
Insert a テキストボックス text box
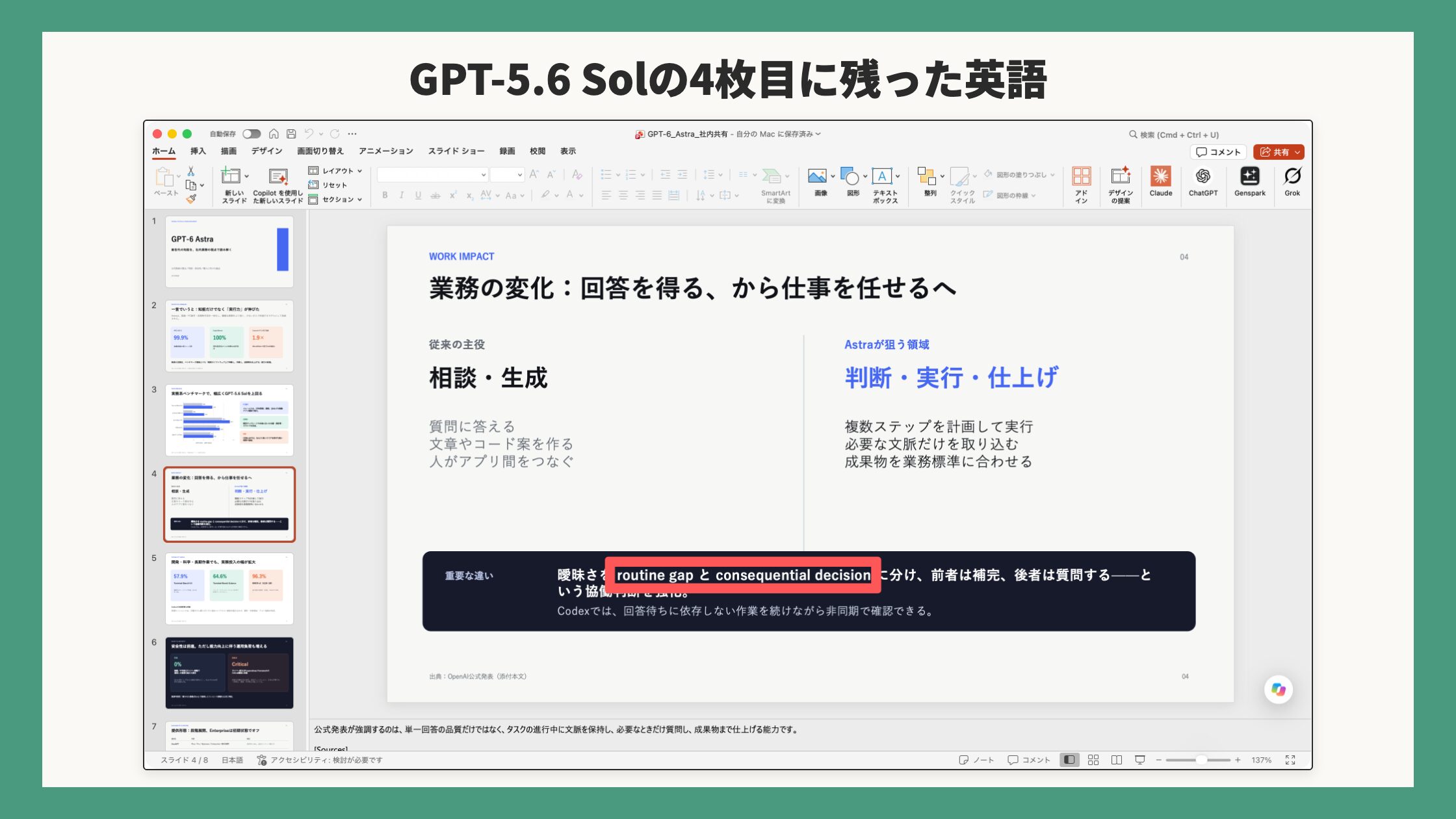coord(885,185)
